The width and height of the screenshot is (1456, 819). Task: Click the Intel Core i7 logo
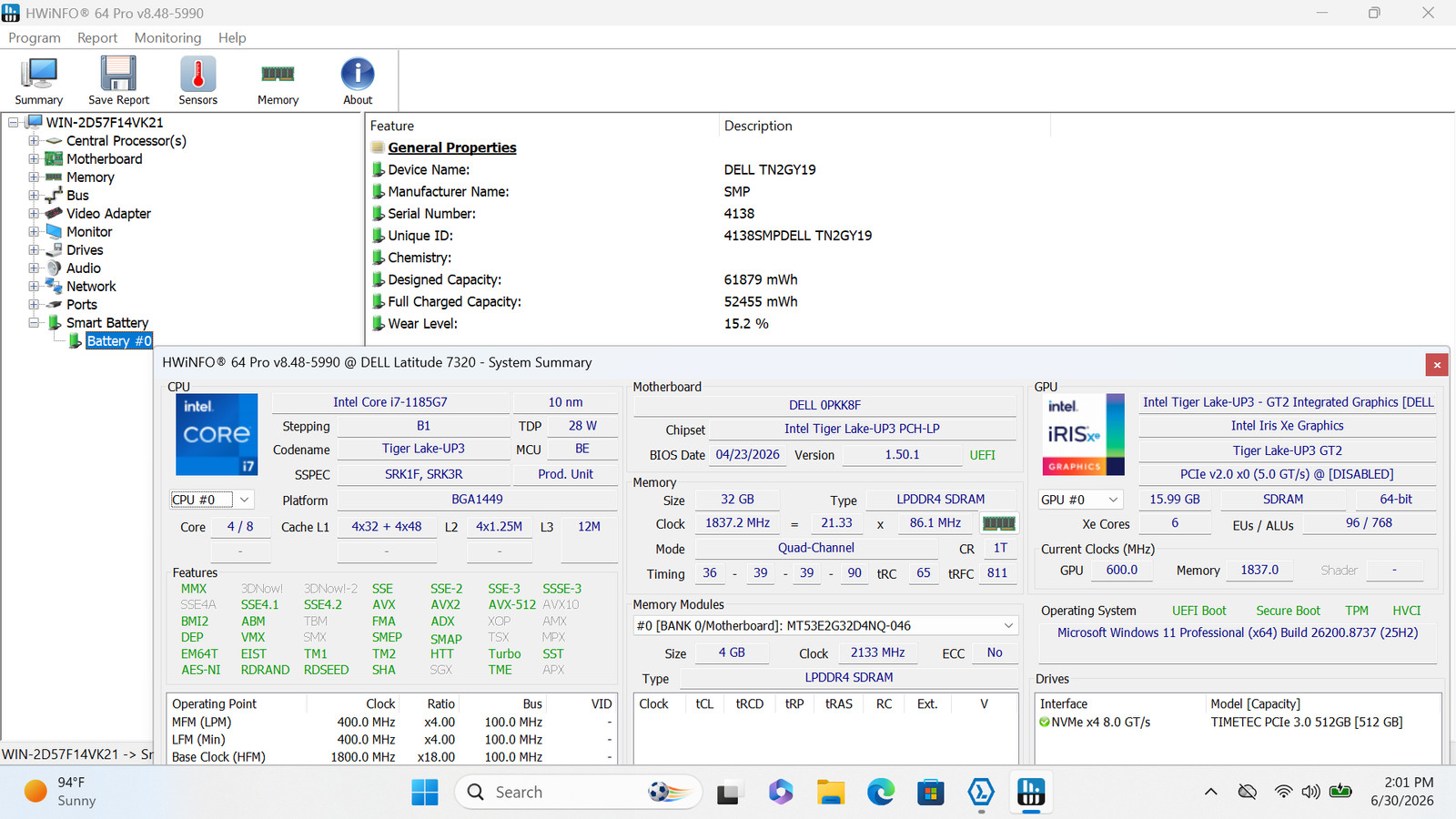pos(217,434)
